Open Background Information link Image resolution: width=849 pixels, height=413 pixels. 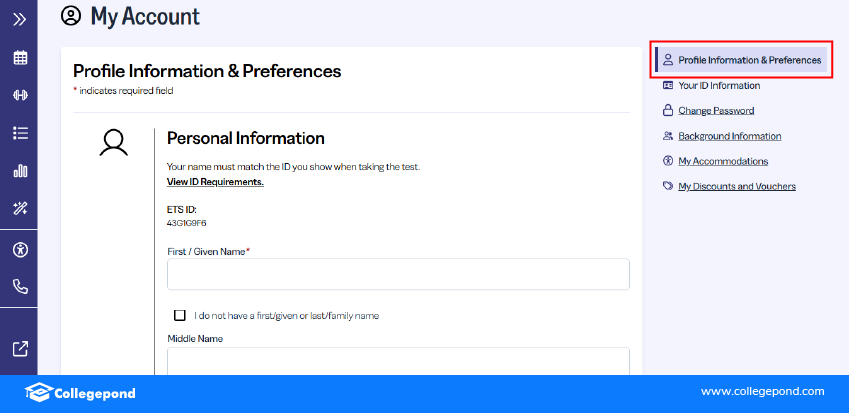click(x=729, y=136)
